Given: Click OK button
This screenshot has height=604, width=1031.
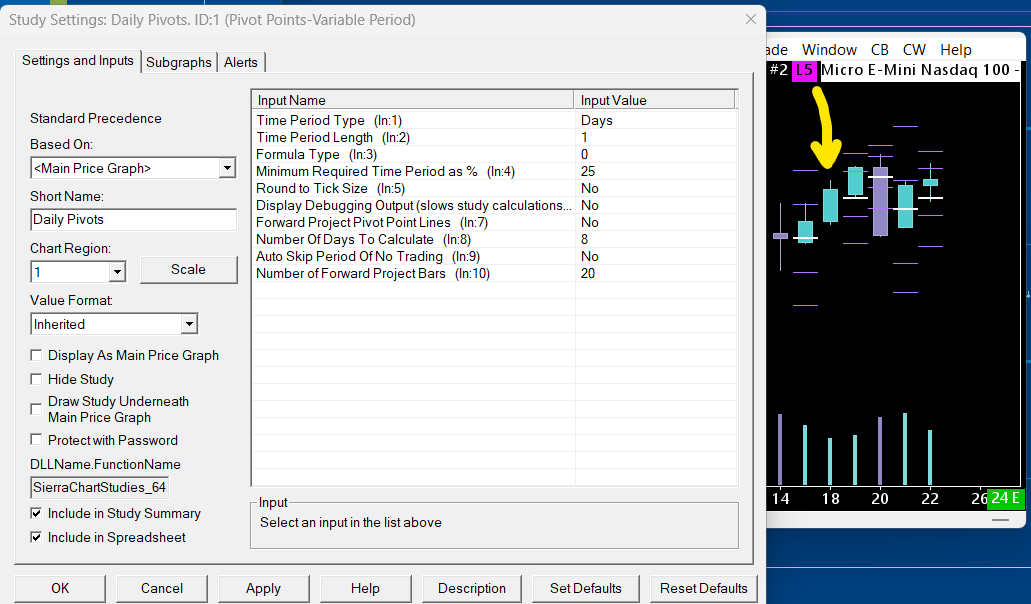Looking at the screenshot, I should coord(60,588).
